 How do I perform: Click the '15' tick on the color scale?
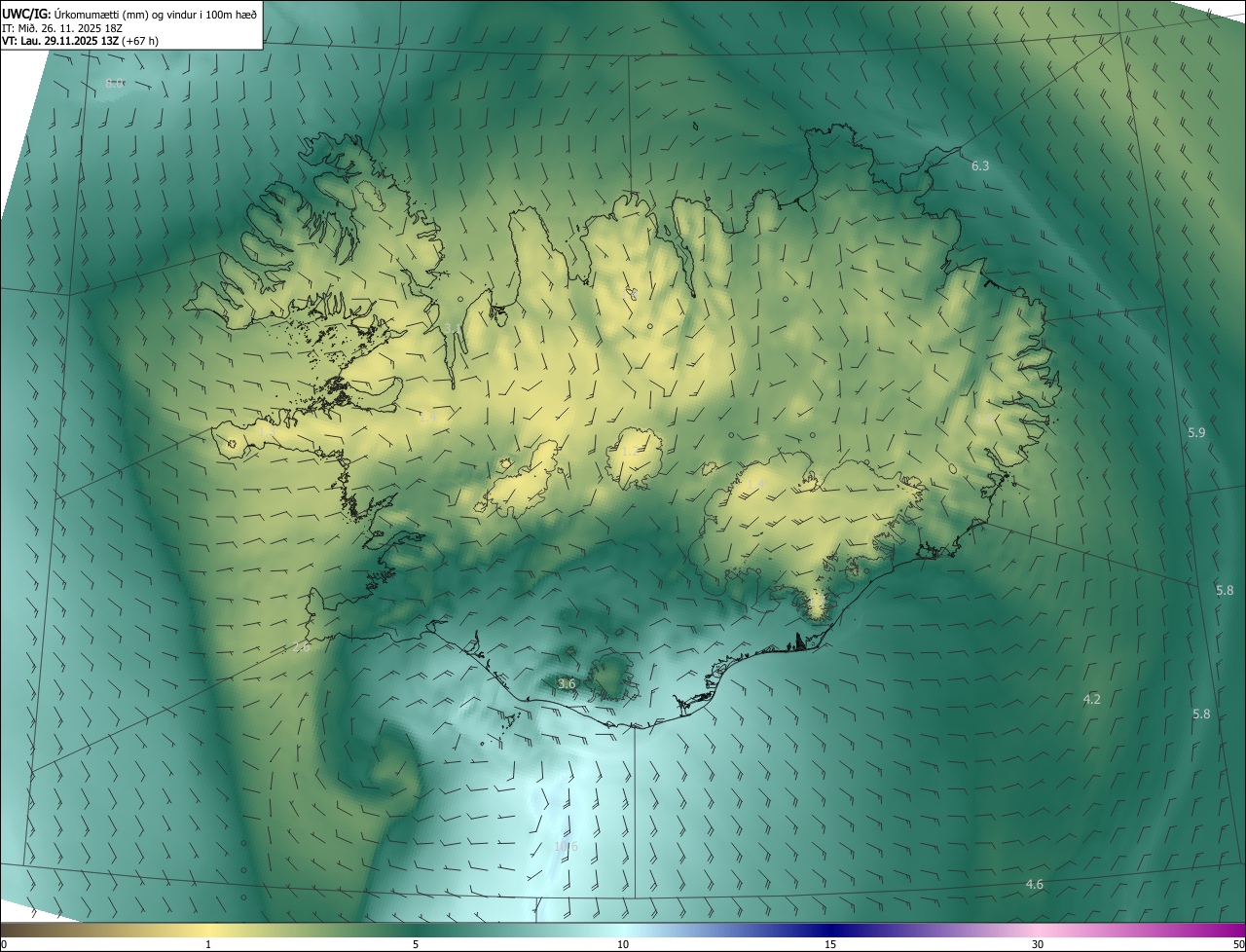click(830, 944)
